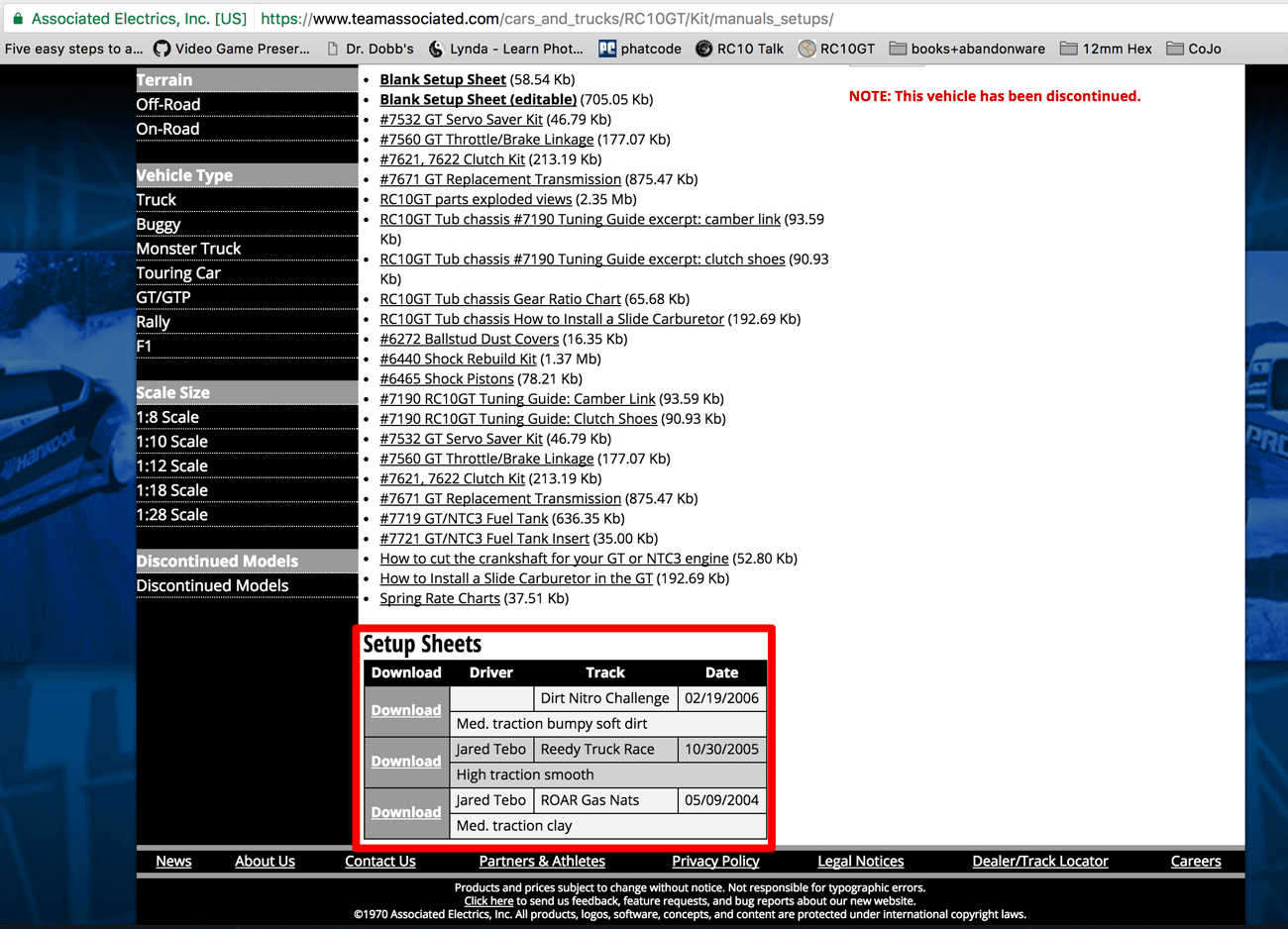1288x929 pixels.
Task: Click the Med. traction clay description
Action: (x=514, y=826)
